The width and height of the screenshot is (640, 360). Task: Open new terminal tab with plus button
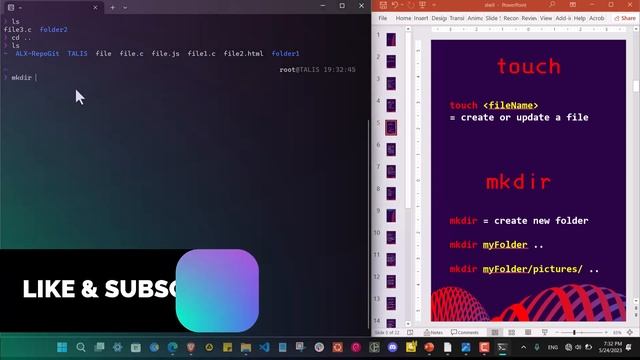(x=112, y=7)
